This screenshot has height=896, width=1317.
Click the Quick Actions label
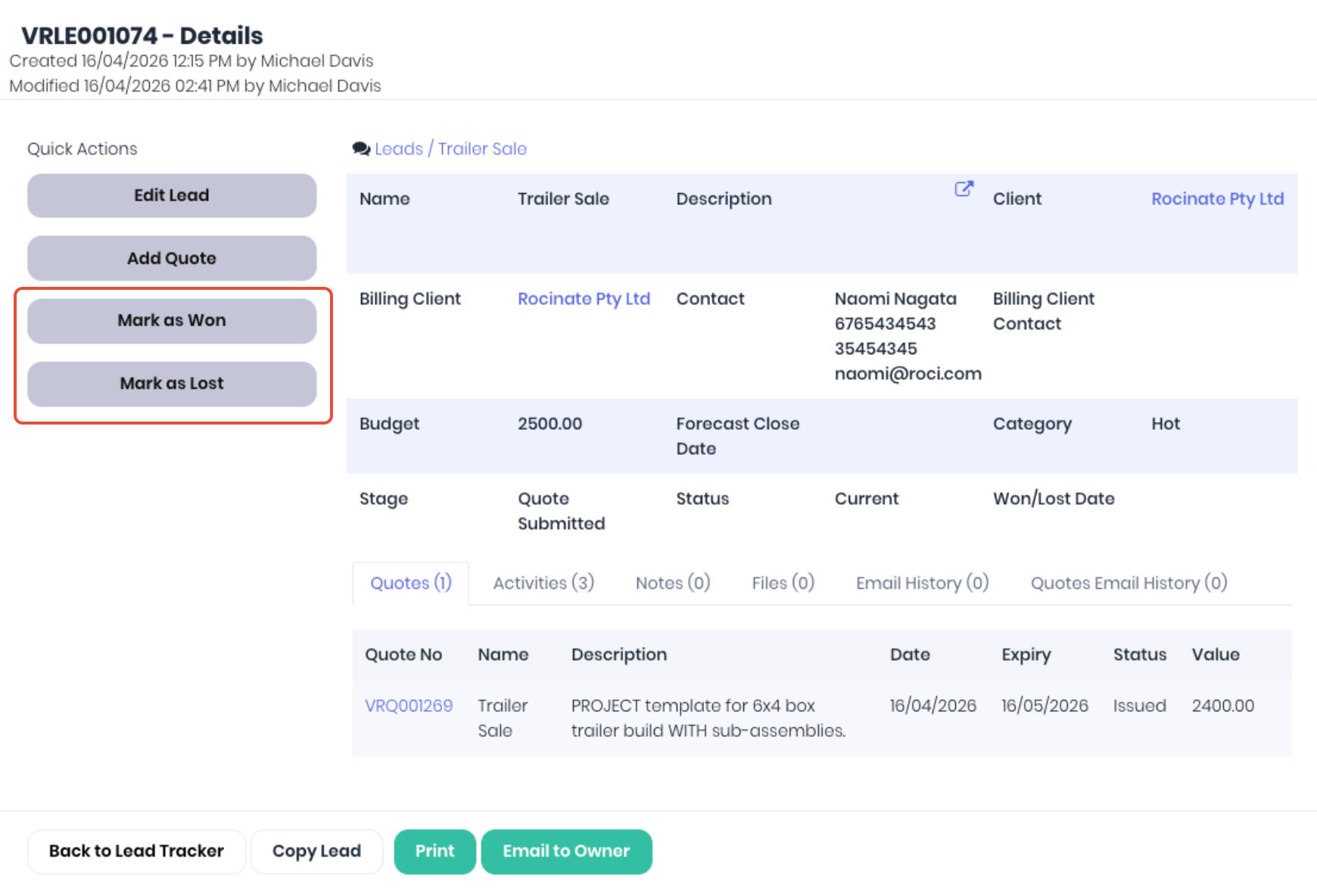[x=83, y=149]
